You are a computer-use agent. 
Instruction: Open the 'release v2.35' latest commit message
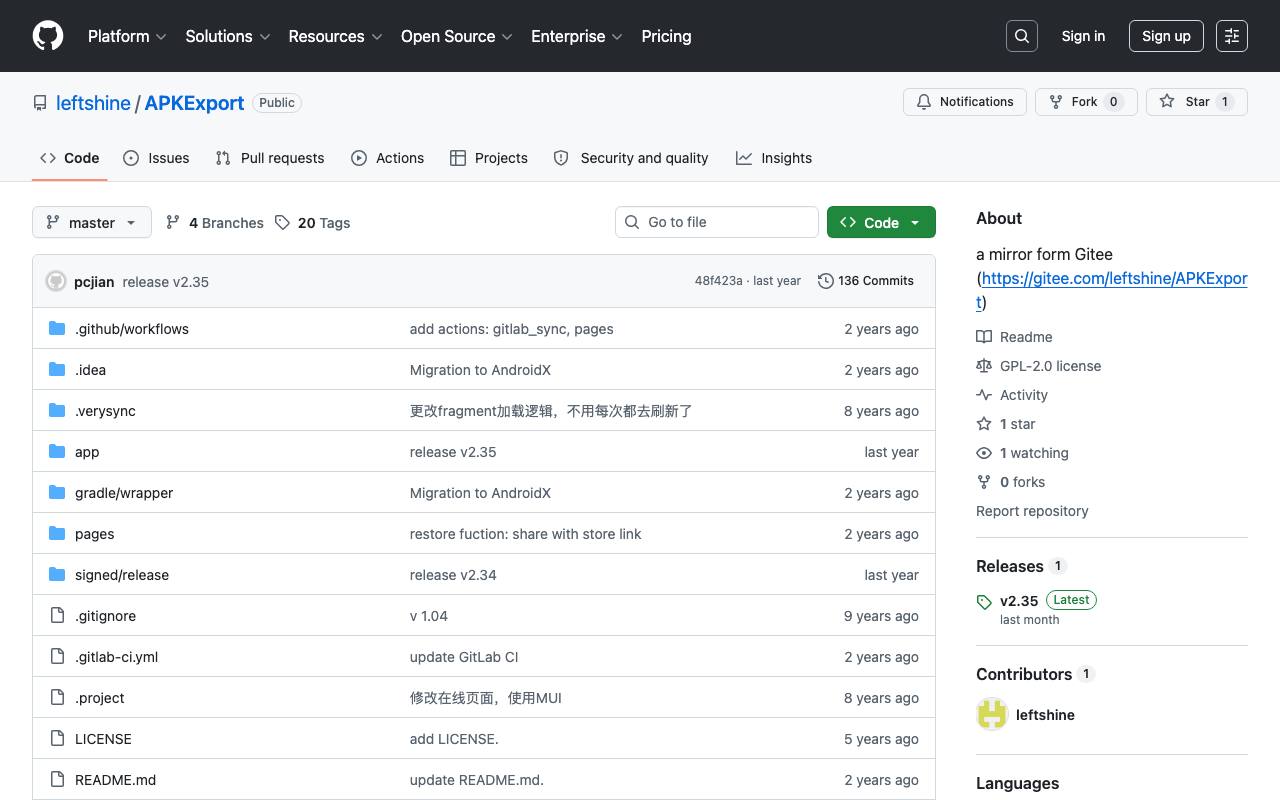point(166,282)
